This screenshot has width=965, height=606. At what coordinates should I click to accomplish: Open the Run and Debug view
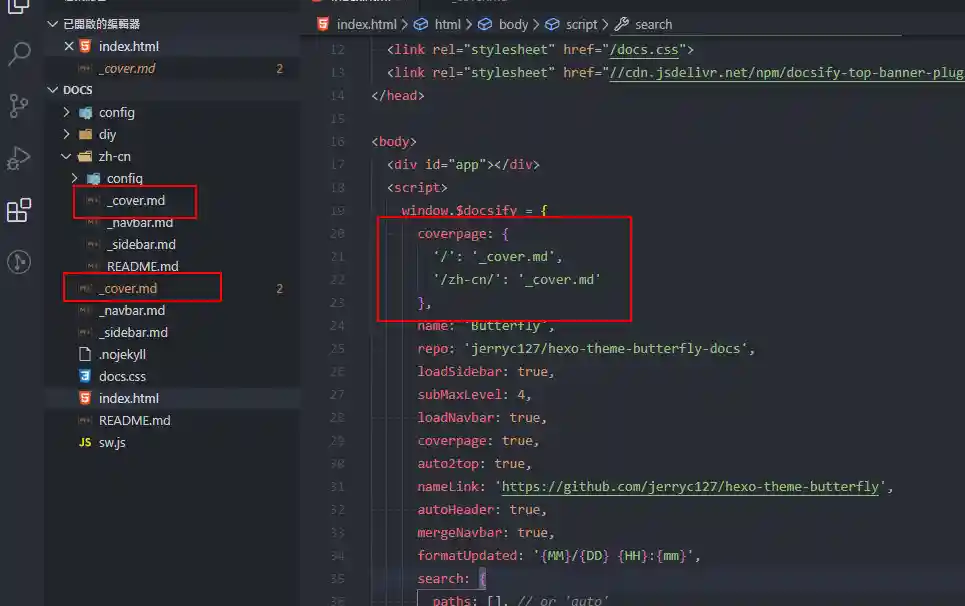[18, 158]
